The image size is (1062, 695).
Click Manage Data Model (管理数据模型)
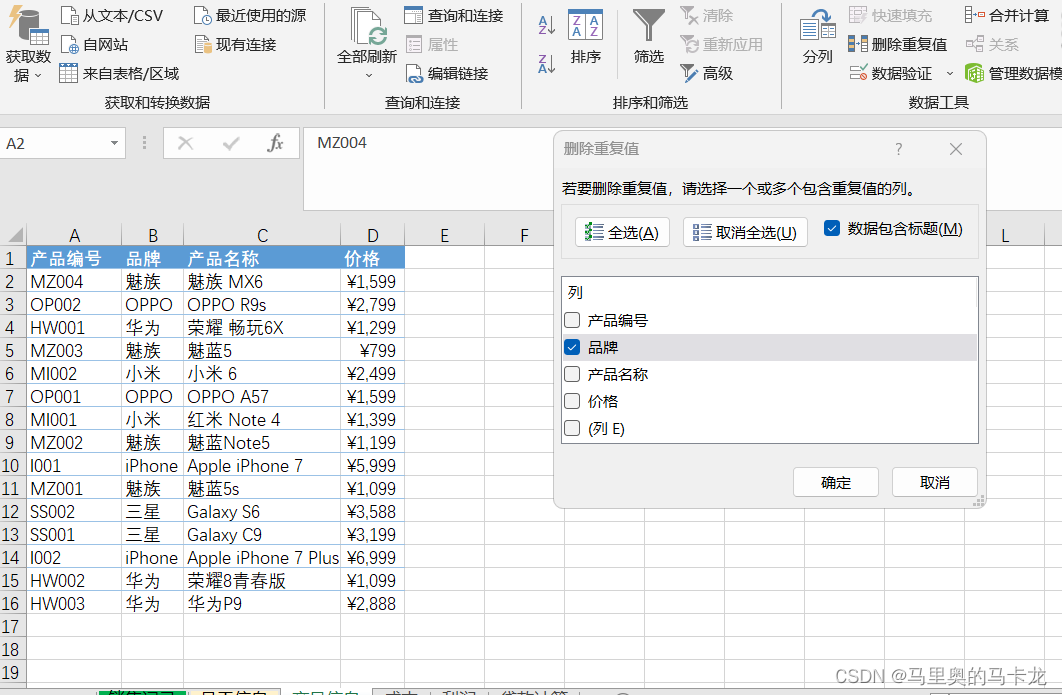1013,73
